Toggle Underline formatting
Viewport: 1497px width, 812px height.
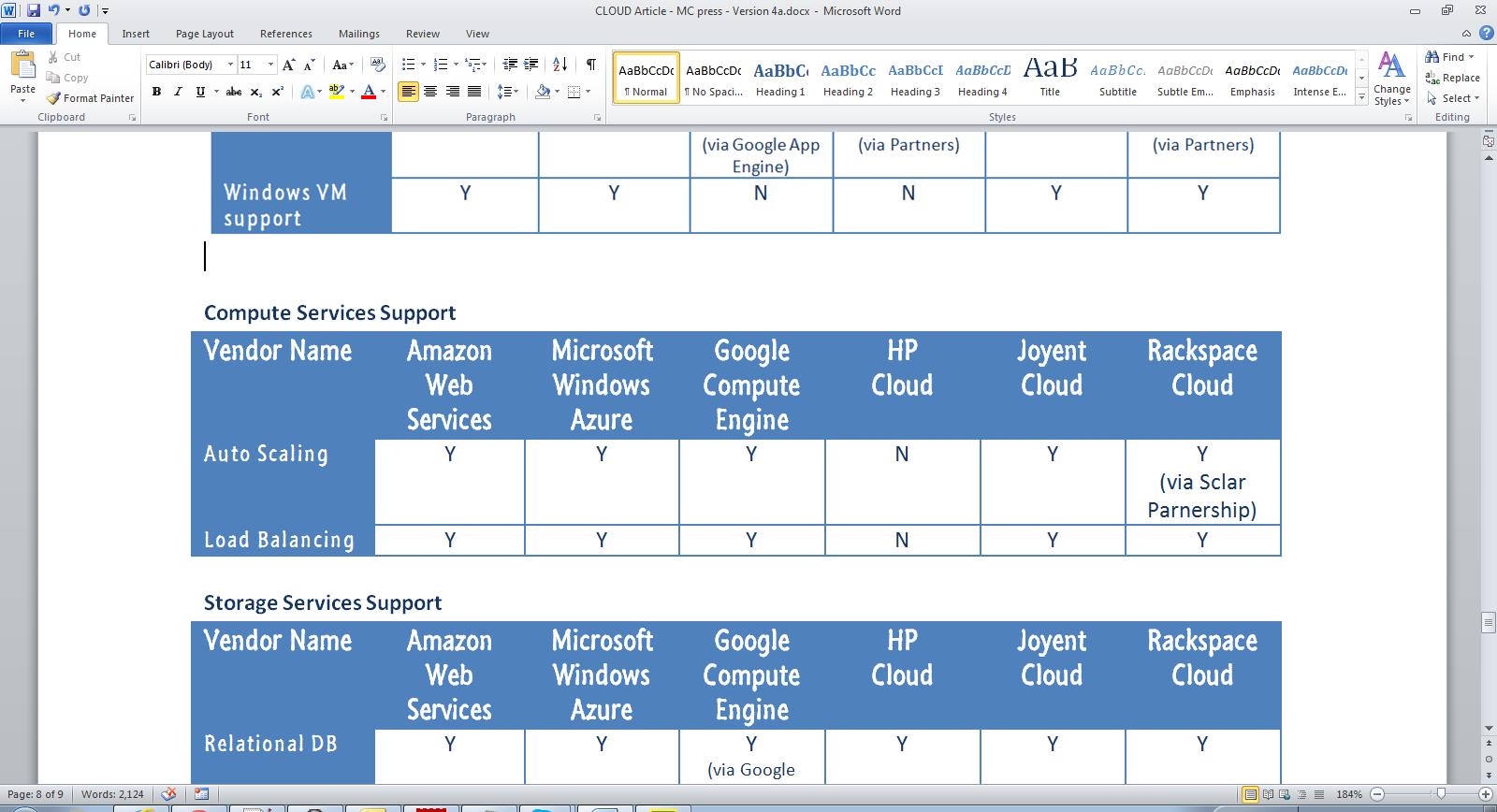200,92
